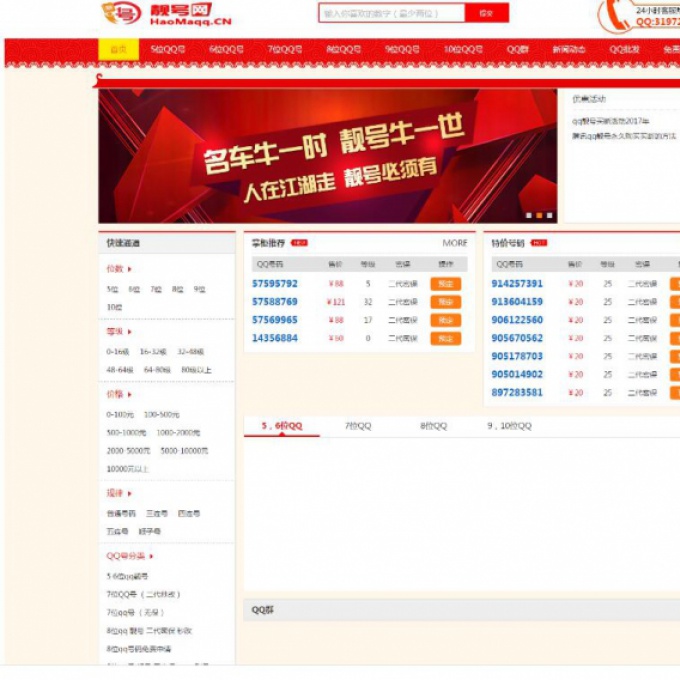Open the 5位QQ号 navigation item

tap(168, 49)
